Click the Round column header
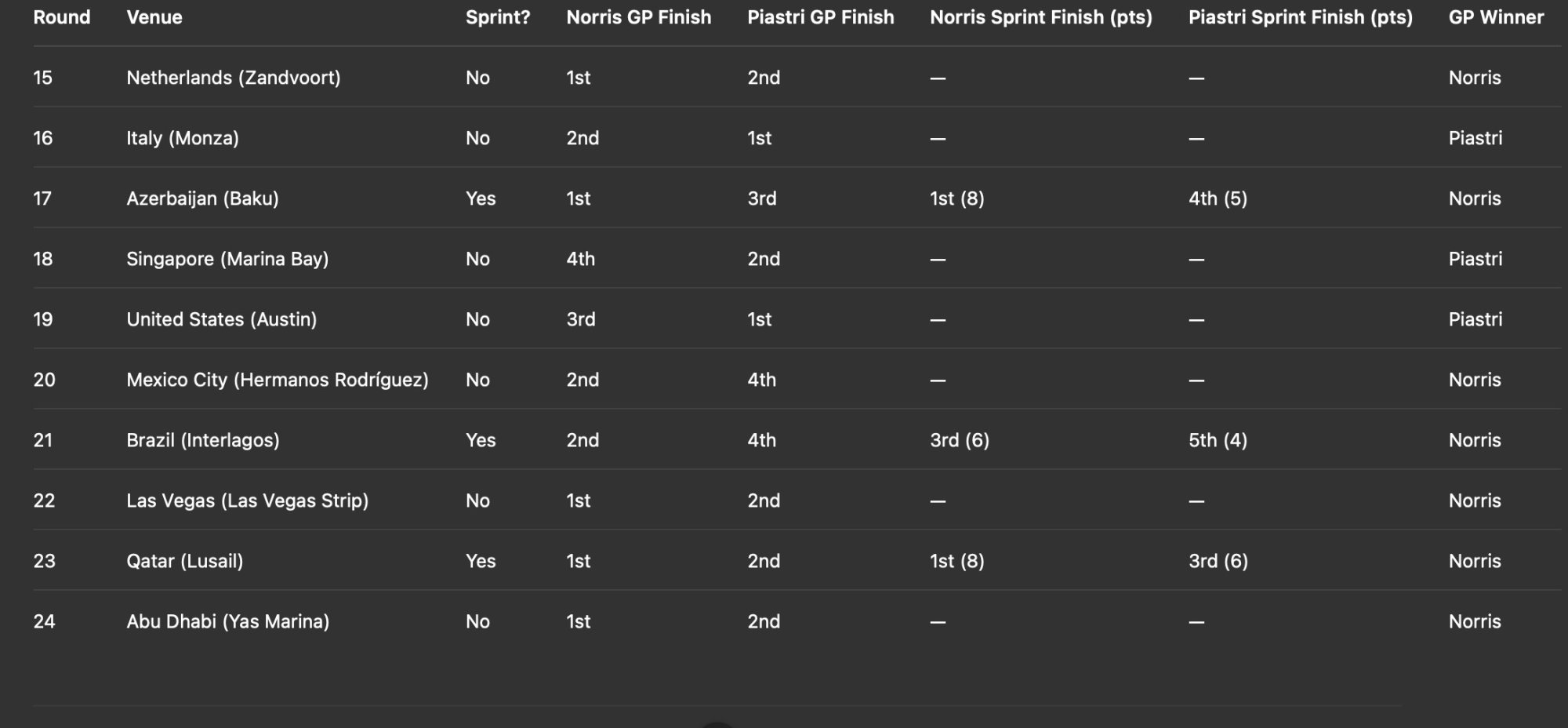Screen dimensions: 1568x728 [x=62, y=17]
